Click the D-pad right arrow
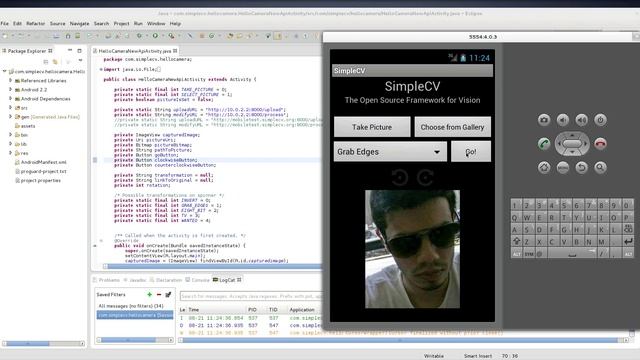This screenshot has width=640, height=360. (x=585, y=144)
